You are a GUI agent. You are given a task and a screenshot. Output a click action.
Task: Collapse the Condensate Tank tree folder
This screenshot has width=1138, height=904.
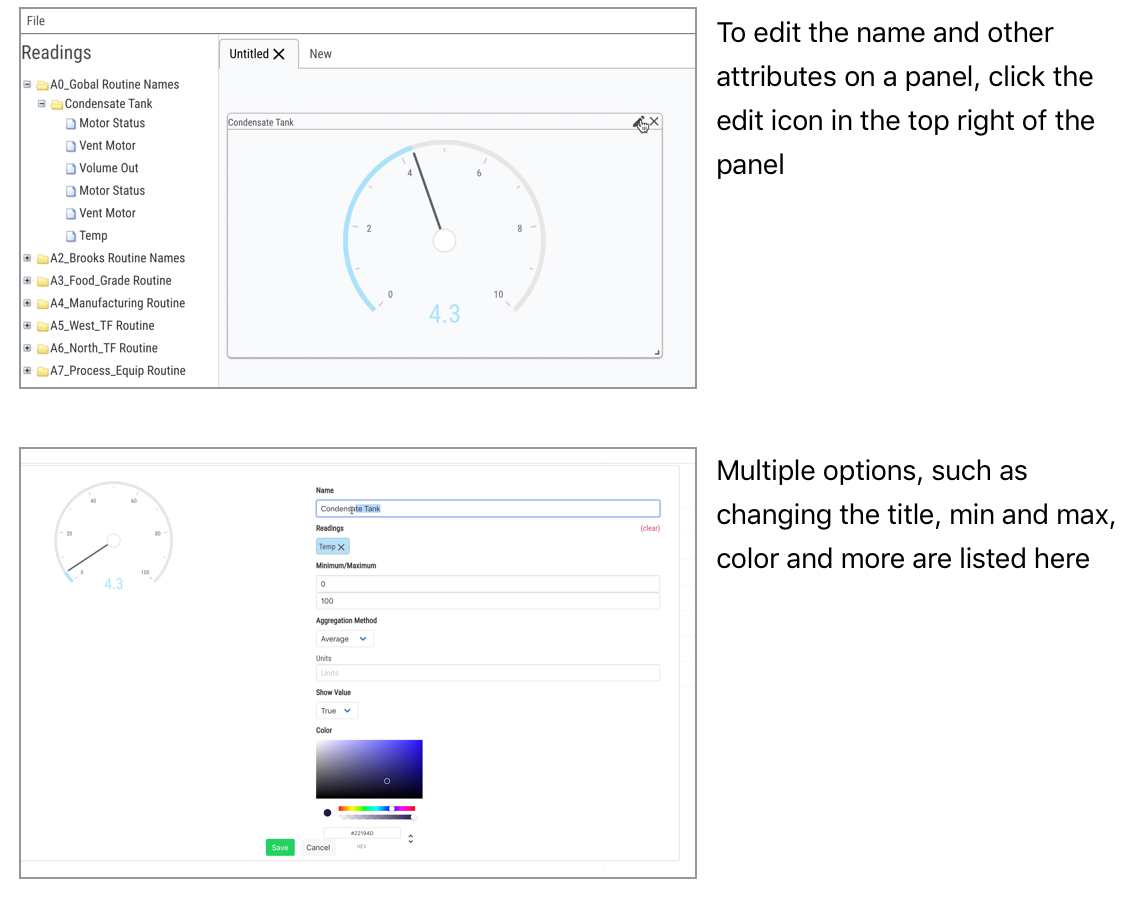(x=42, y=104)
